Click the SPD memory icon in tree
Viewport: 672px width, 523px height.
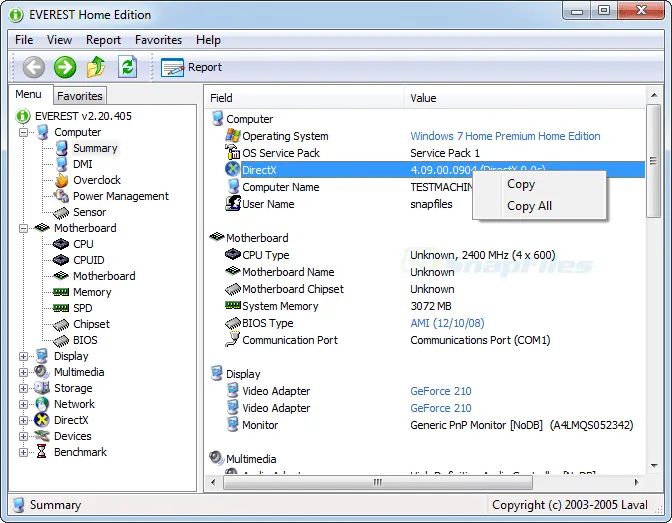pyautogui.click(x=61, y=308)
